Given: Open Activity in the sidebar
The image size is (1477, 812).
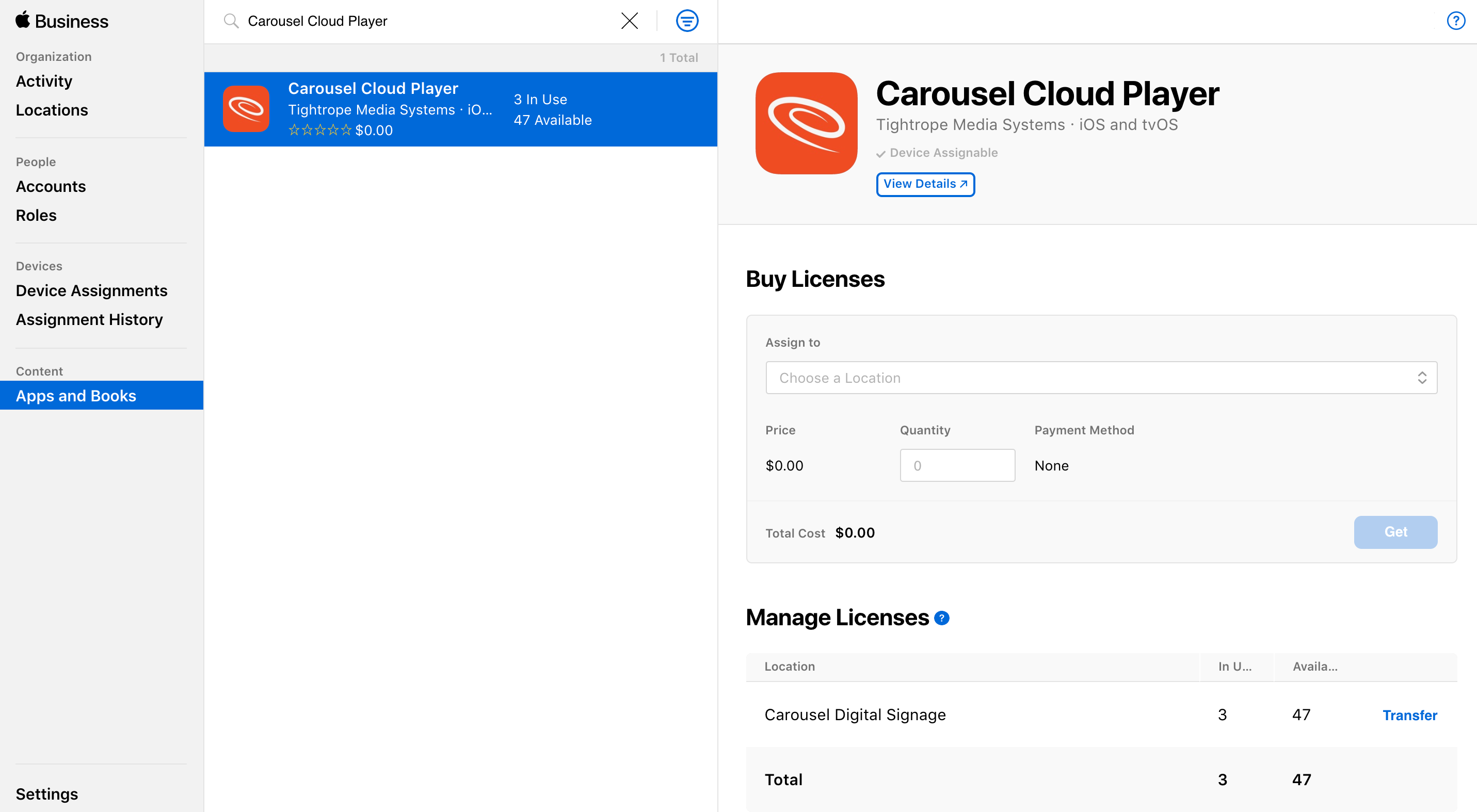Looking at the screenshot, I should tap(44, 81).
